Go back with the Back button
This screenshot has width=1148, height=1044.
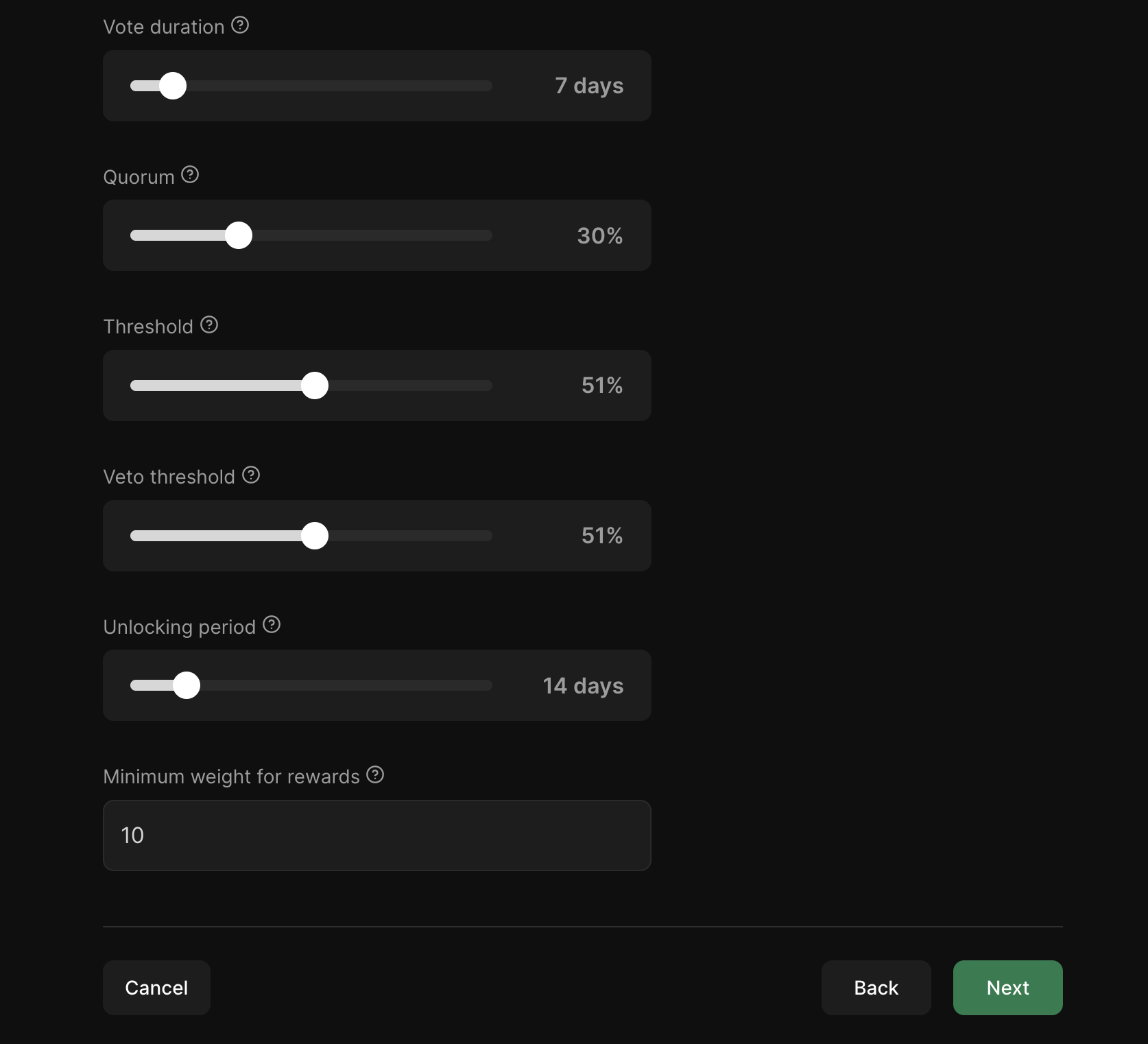click(876, 988)
